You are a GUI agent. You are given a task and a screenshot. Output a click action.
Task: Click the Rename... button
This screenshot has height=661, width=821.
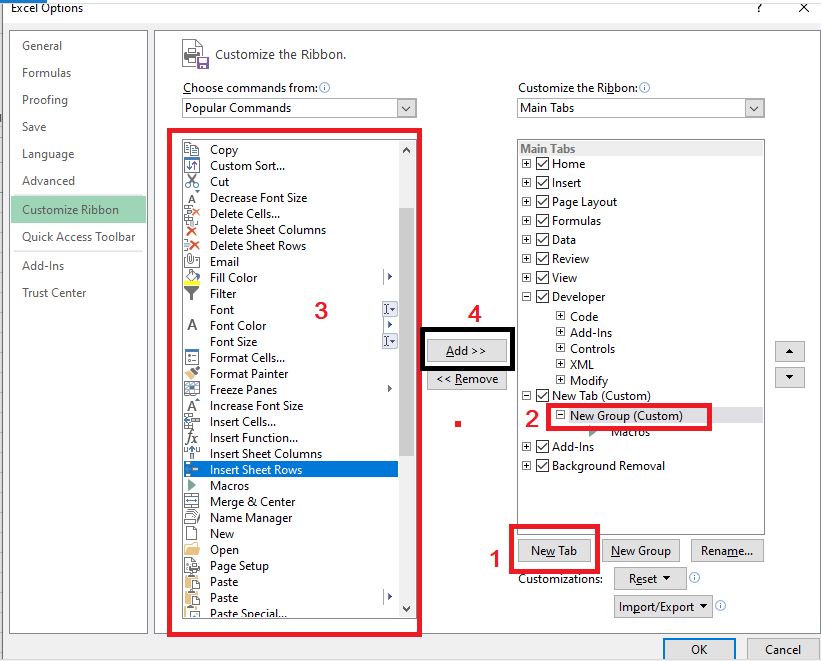[x=727, y=550]
